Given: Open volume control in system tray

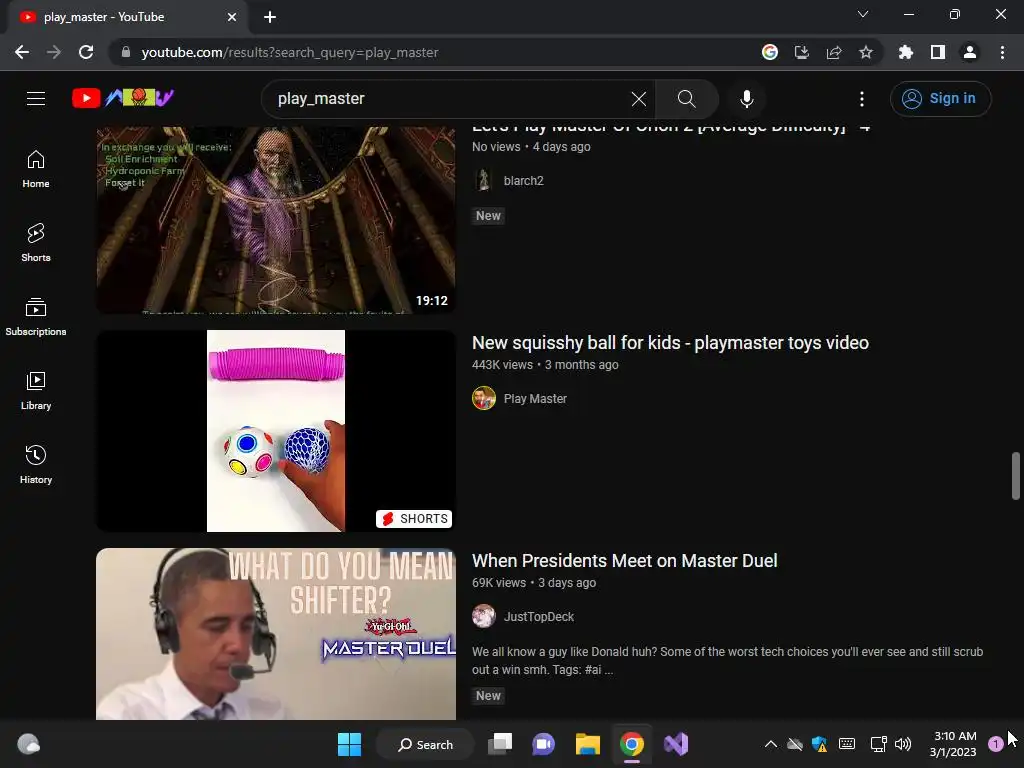Looking at the screenshot, I should point(903,744).
